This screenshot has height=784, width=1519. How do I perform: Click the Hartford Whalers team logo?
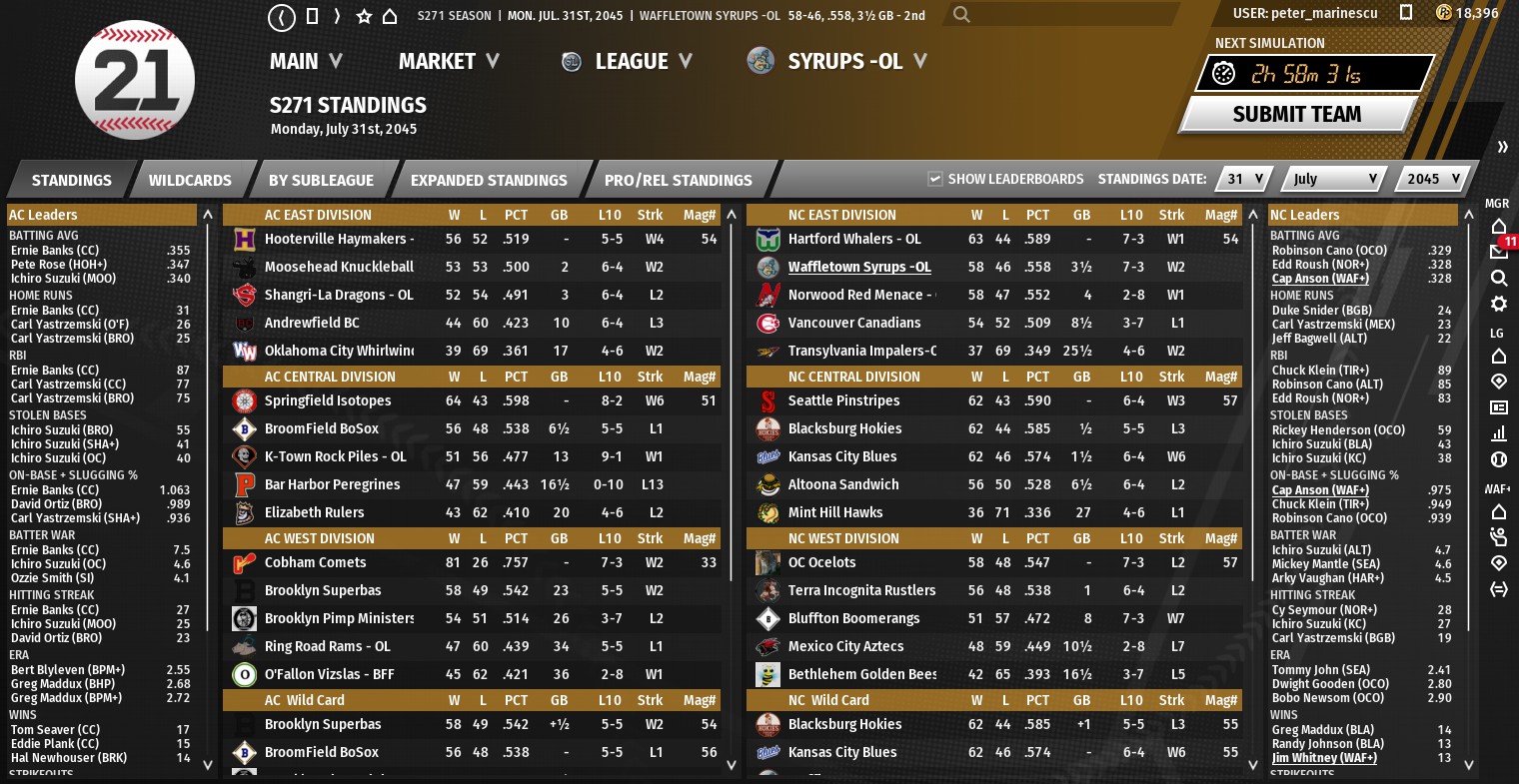(x=767, y=240)
